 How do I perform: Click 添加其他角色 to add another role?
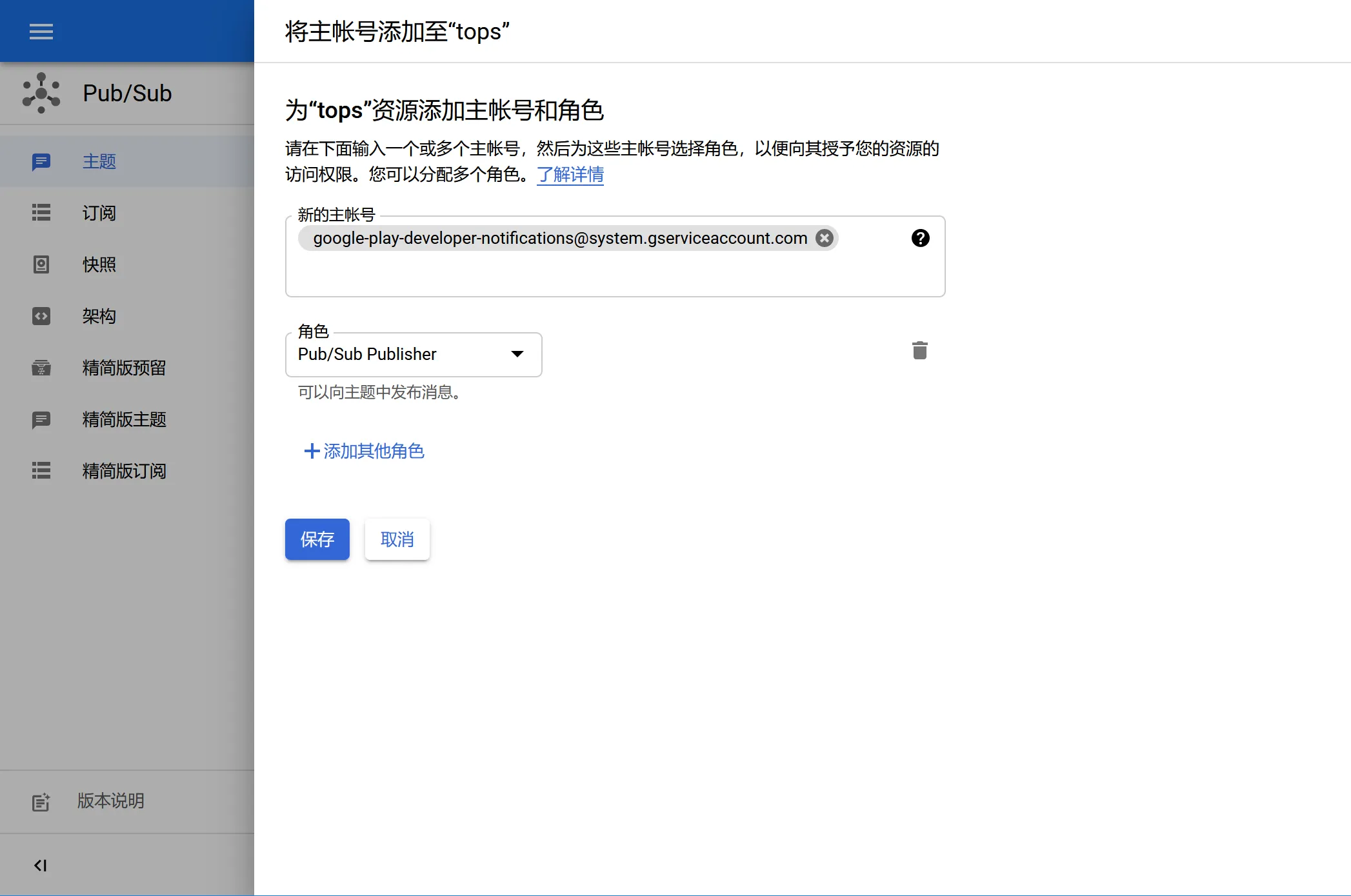pyautogui.click(x=364, y=451)
